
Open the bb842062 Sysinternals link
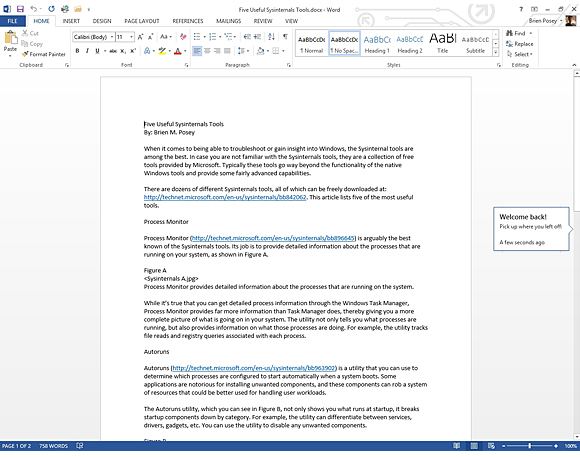(x=225, y=197)
